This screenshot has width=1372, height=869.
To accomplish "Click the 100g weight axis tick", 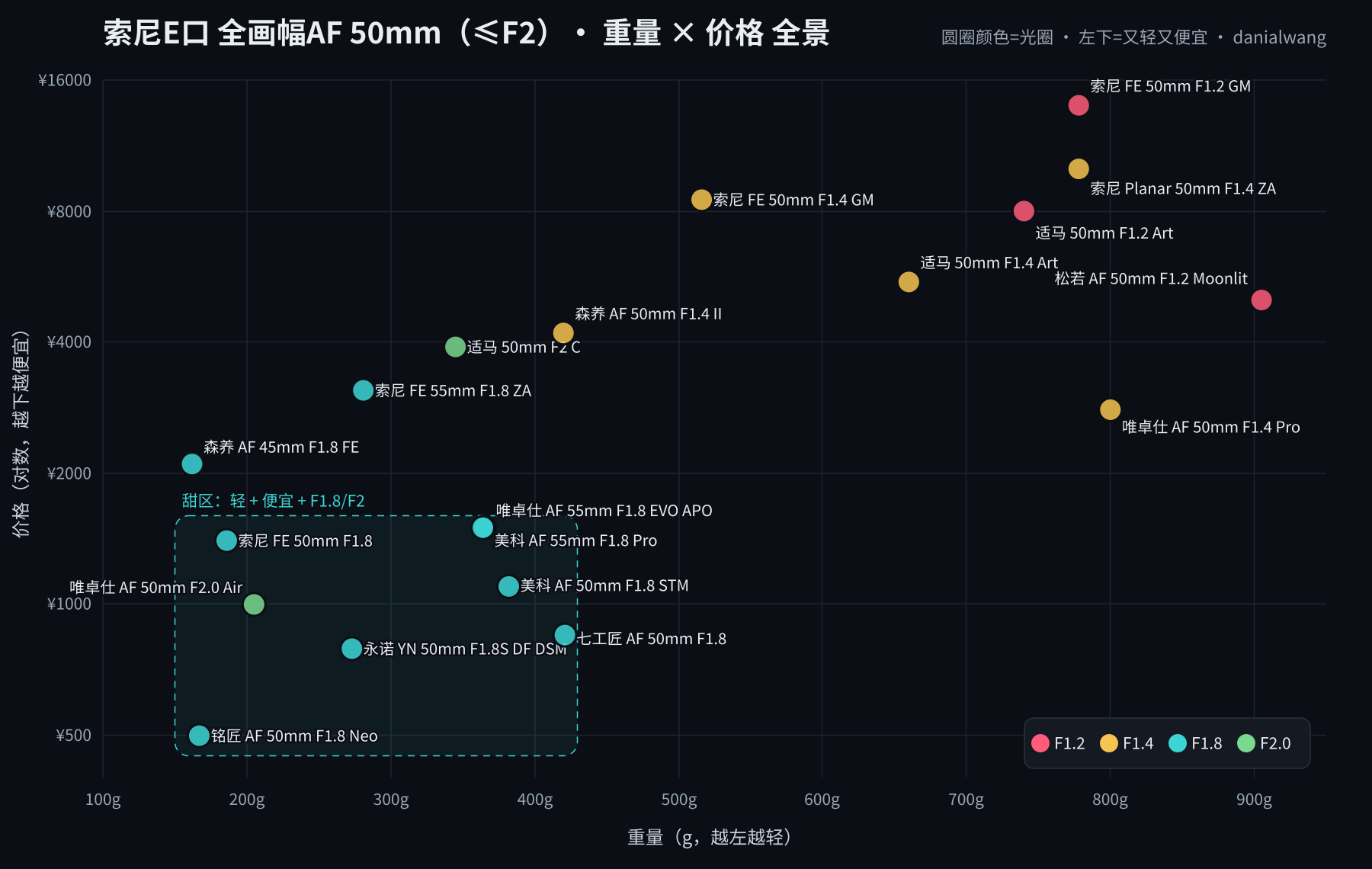I will point(103,800).
